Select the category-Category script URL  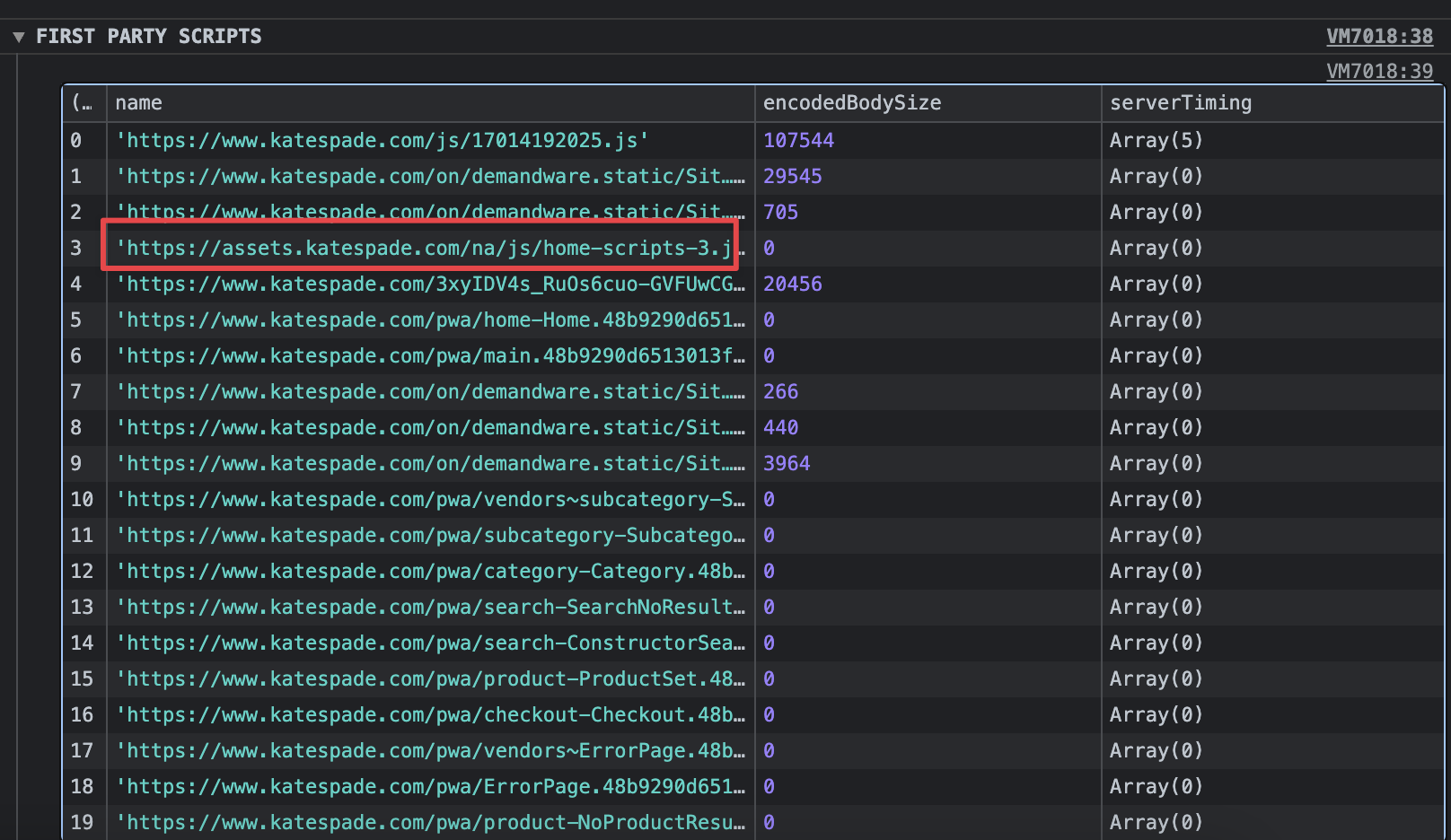click(430, 571)
